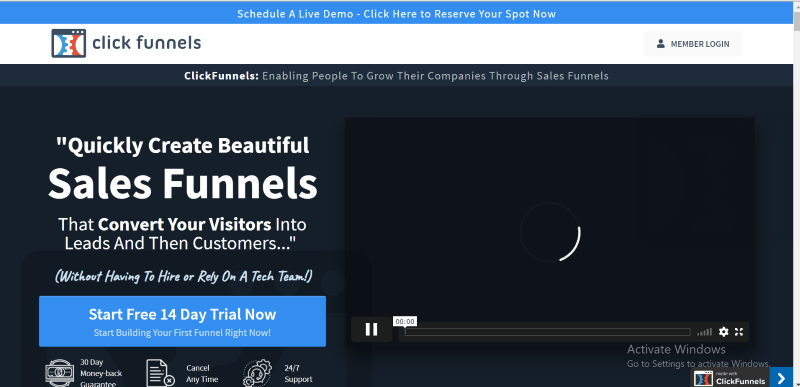Enter fullscreen with the video expand icon

[x=739, y=332]
